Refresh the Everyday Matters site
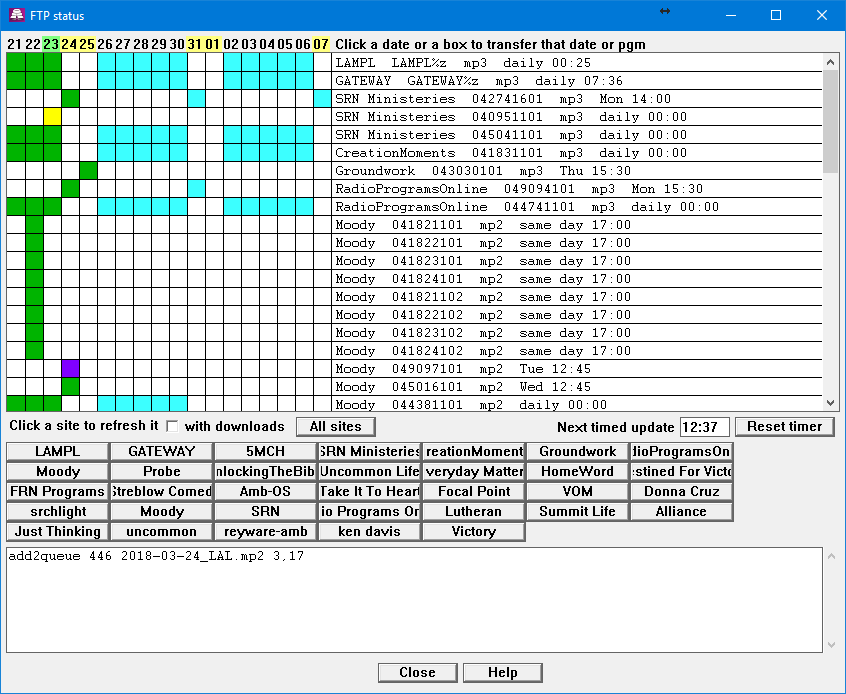846x694 pixels. coord(474,471)
